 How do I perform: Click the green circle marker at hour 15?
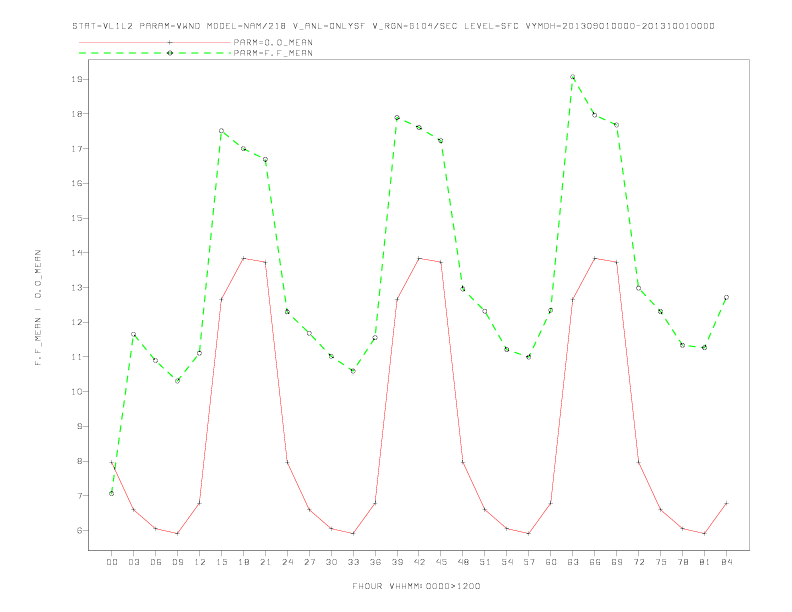pos(221,131)
